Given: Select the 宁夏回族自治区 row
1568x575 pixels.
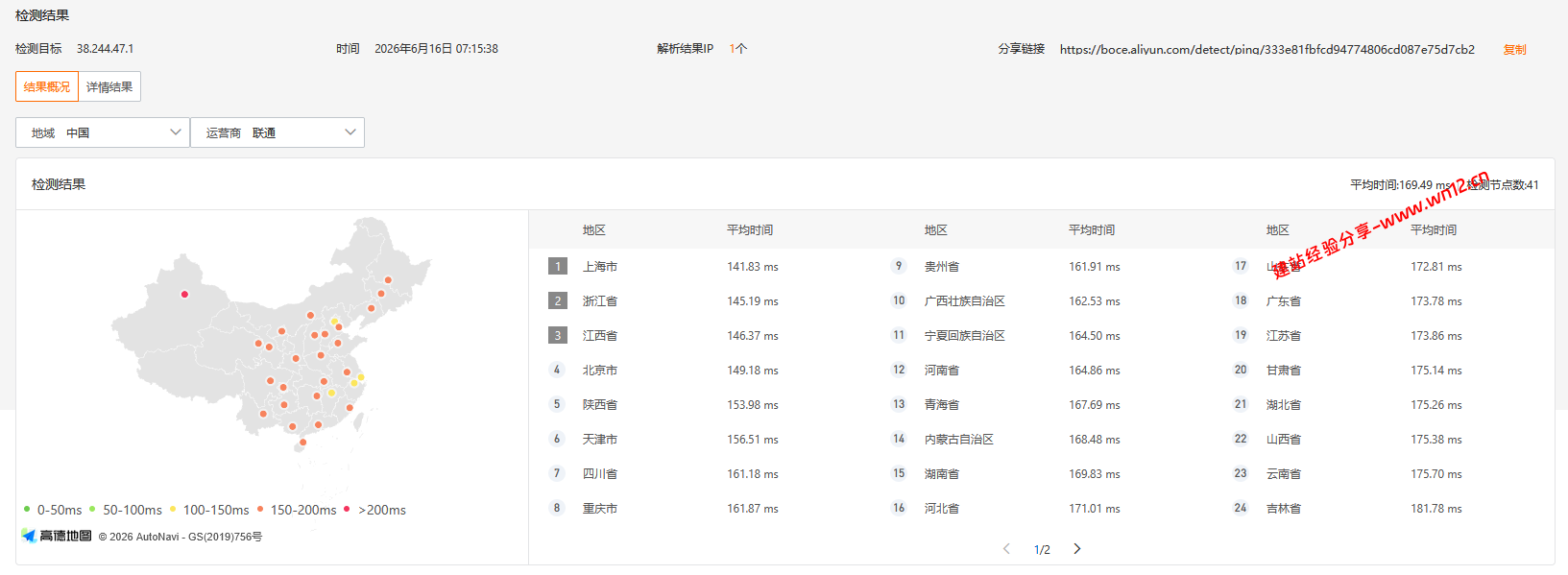Looking at the screenshot, I should click(x=1041, y=335).
